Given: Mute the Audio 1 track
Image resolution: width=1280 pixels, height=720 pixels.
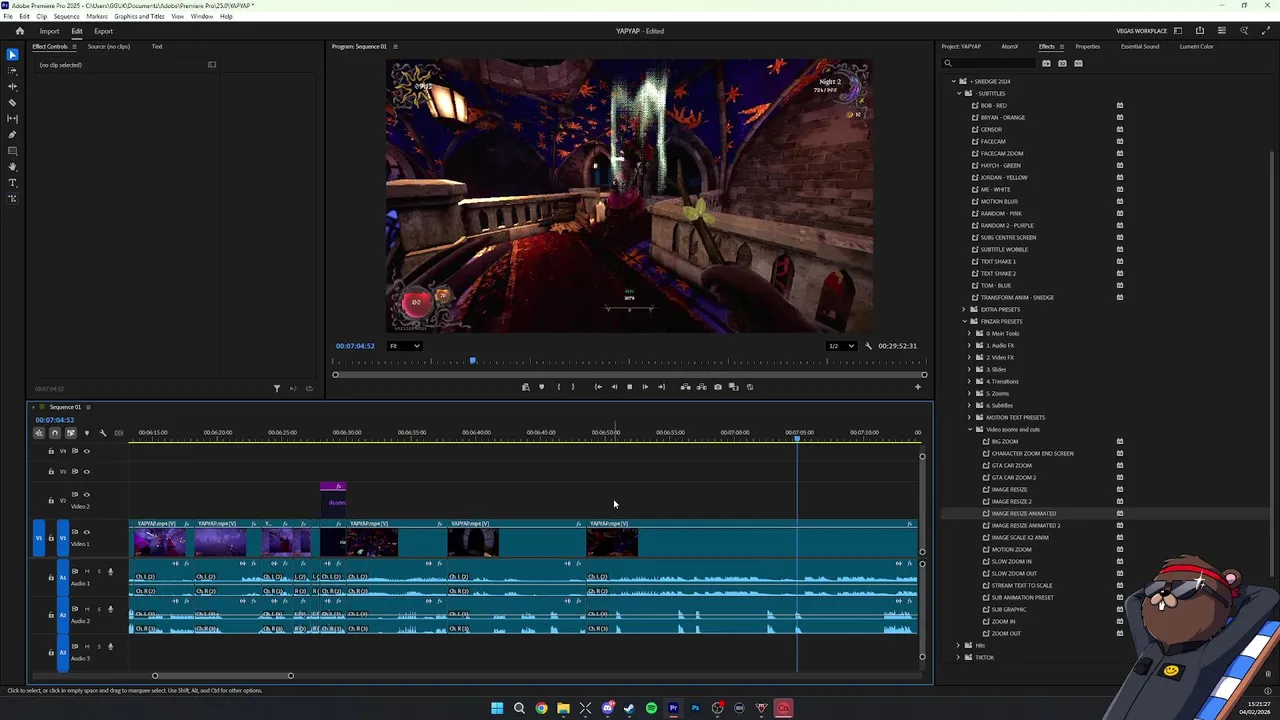Looking at the screenshot, I should coord(87,572).
